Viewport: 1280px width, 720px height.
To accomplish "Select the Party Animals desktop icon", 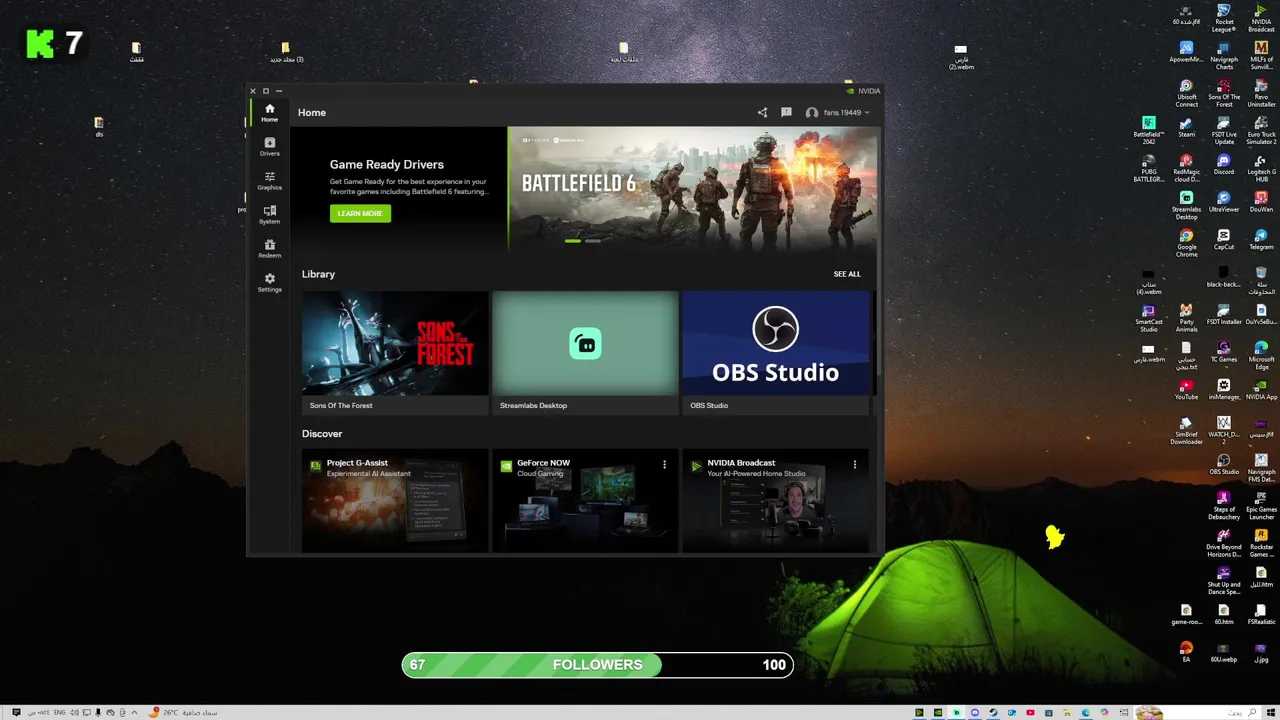I will (1186, 318).
